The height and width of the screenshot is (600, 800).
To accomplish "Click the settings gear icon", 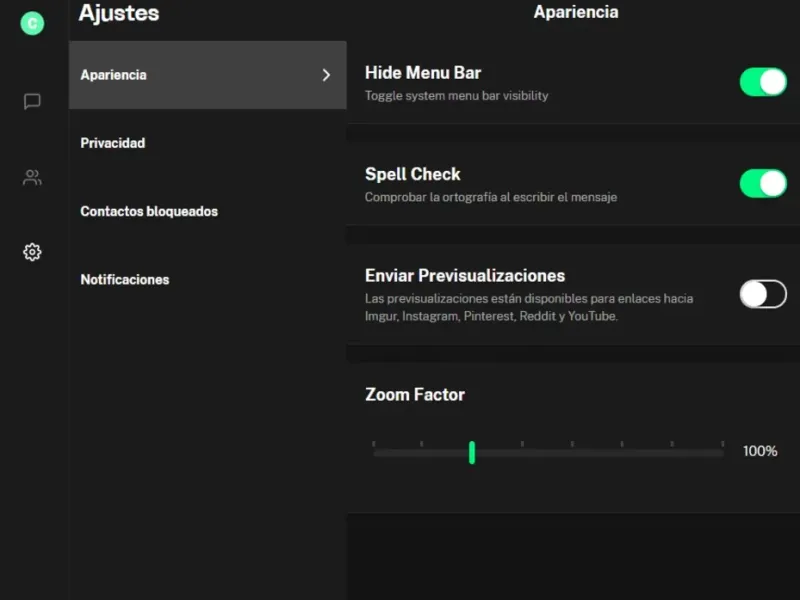I will point(32,252).
